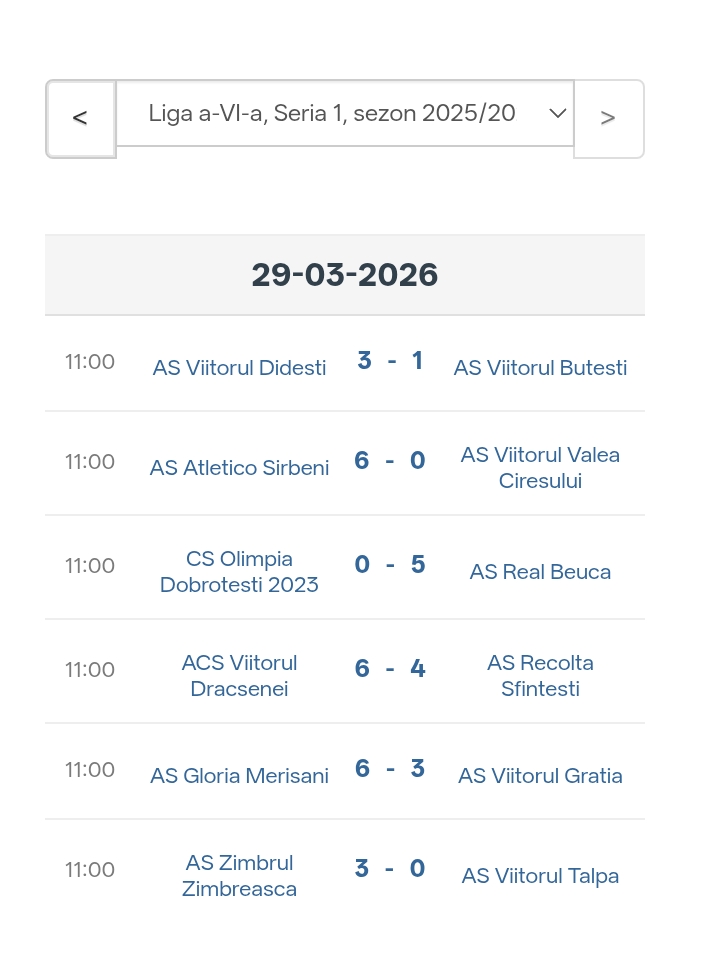Open AS Viitorul Butesti team link
702x969 pixels.
(x=540, y=367)
